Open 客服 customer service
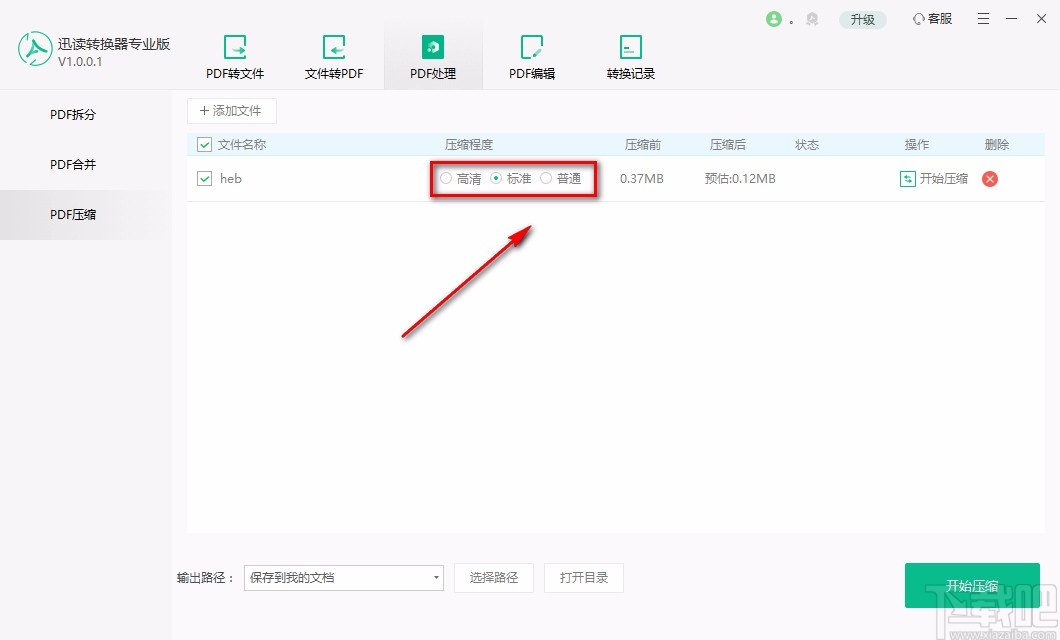The height and width of the screenshot is (640, 1060). 931,18
